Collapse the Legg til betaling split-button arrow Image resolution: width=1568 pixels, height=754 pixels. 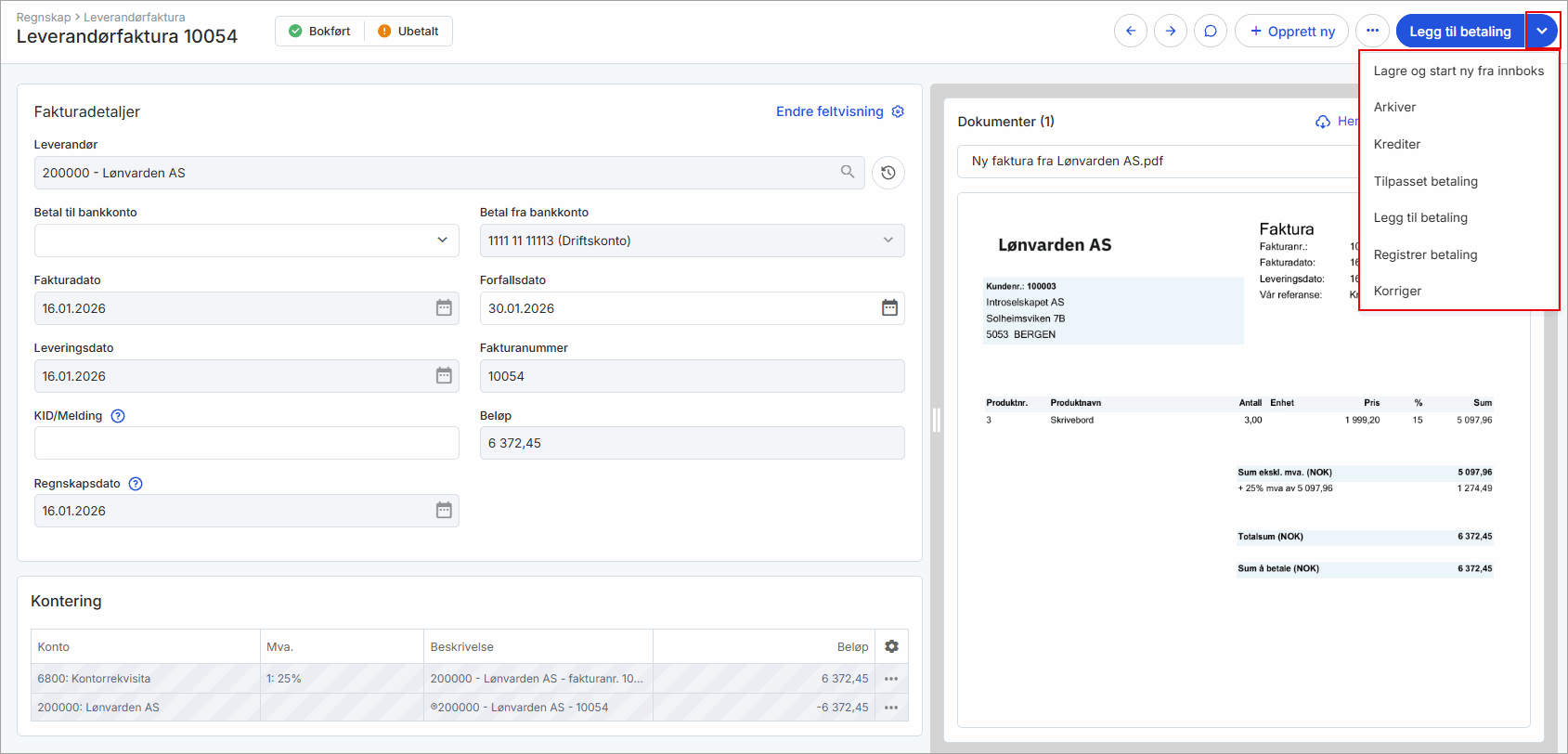pos(1541,31)
